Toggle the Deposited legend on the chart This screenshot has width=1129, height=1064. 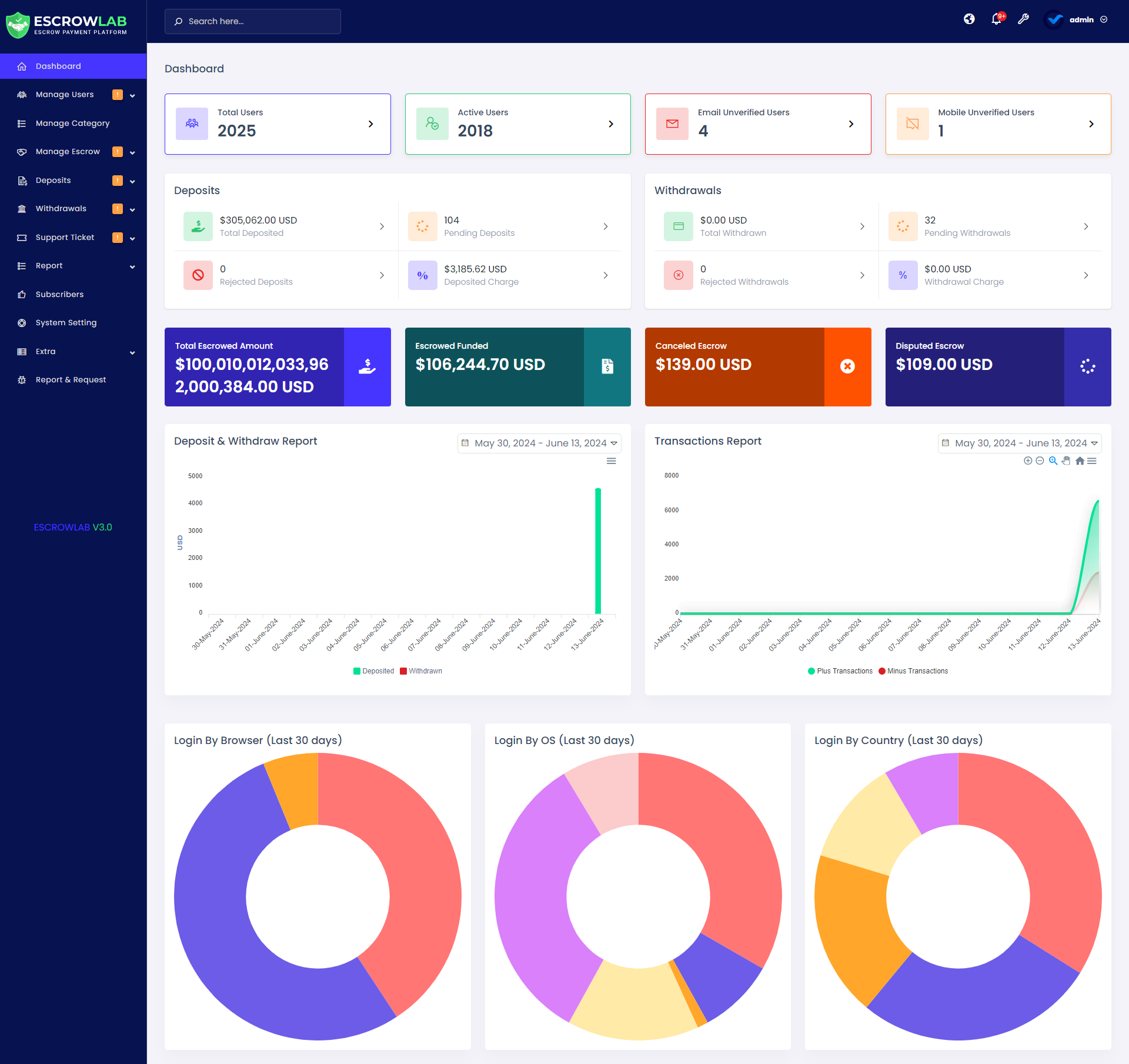coord(373,671)
